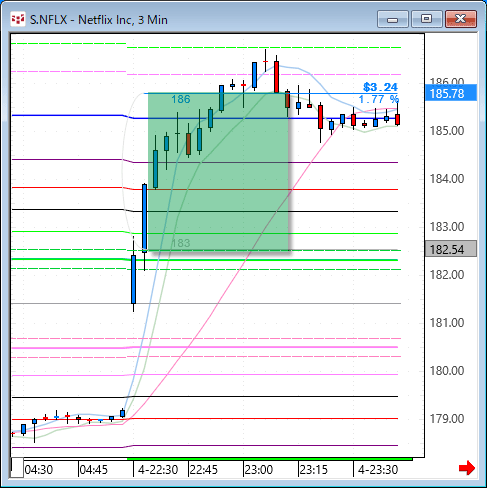This screenshot has height=488, width=487.
Task: Click the 04:45 time axis label
Action: point(94,470)
